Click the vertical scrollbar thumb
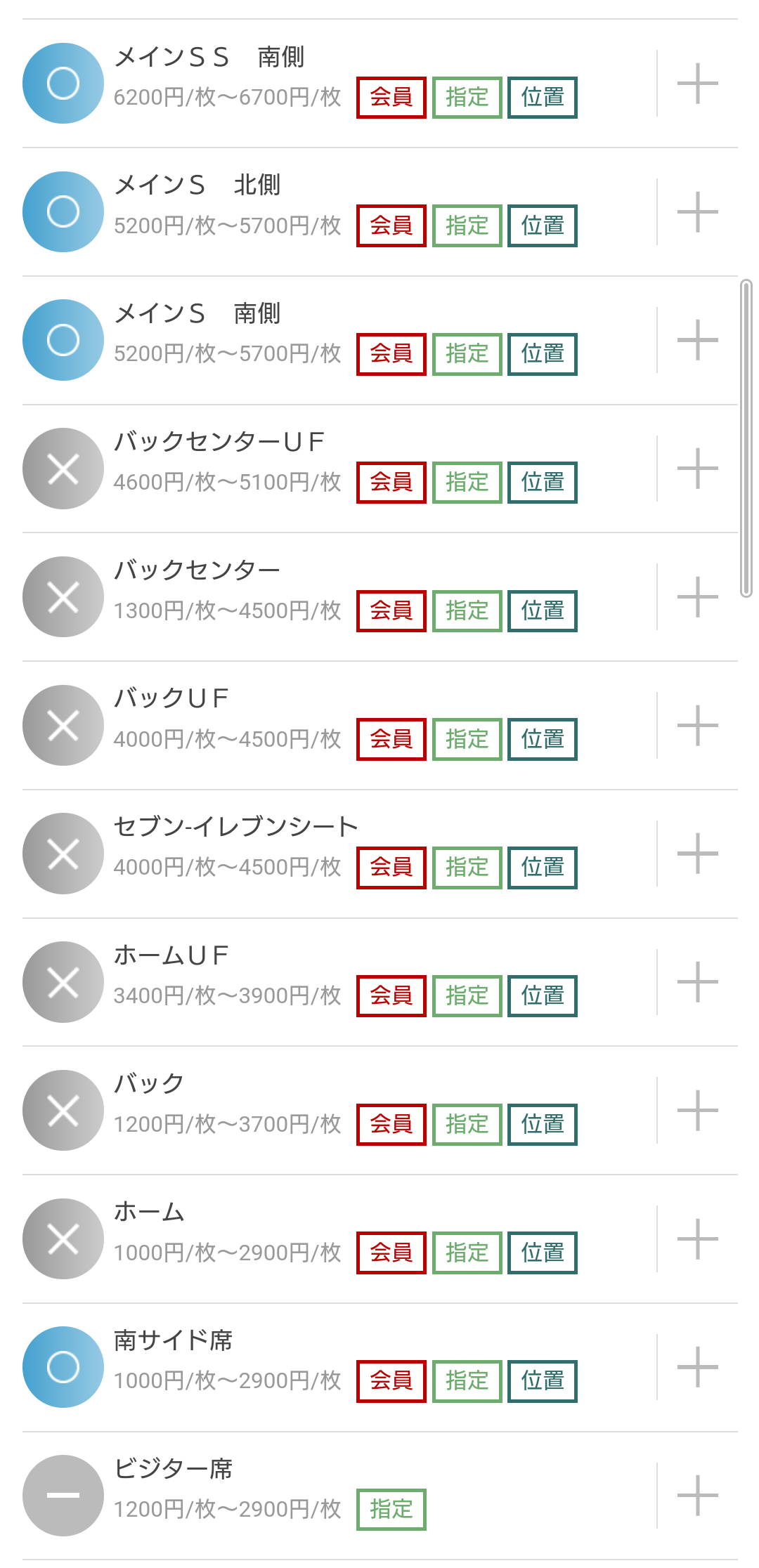 [746, 438]
